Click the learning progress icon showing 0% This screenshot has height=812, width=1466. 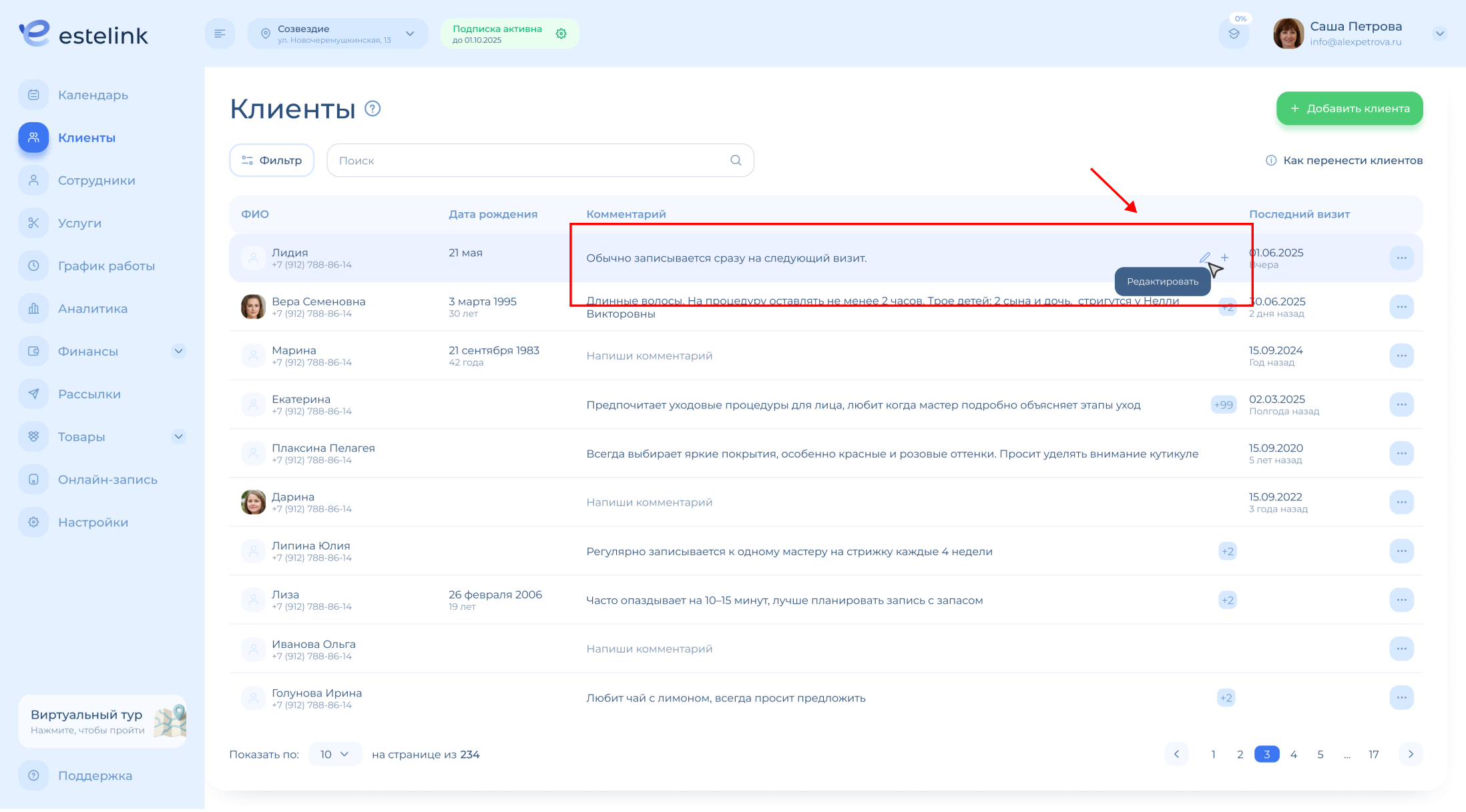coord(1233,34)
